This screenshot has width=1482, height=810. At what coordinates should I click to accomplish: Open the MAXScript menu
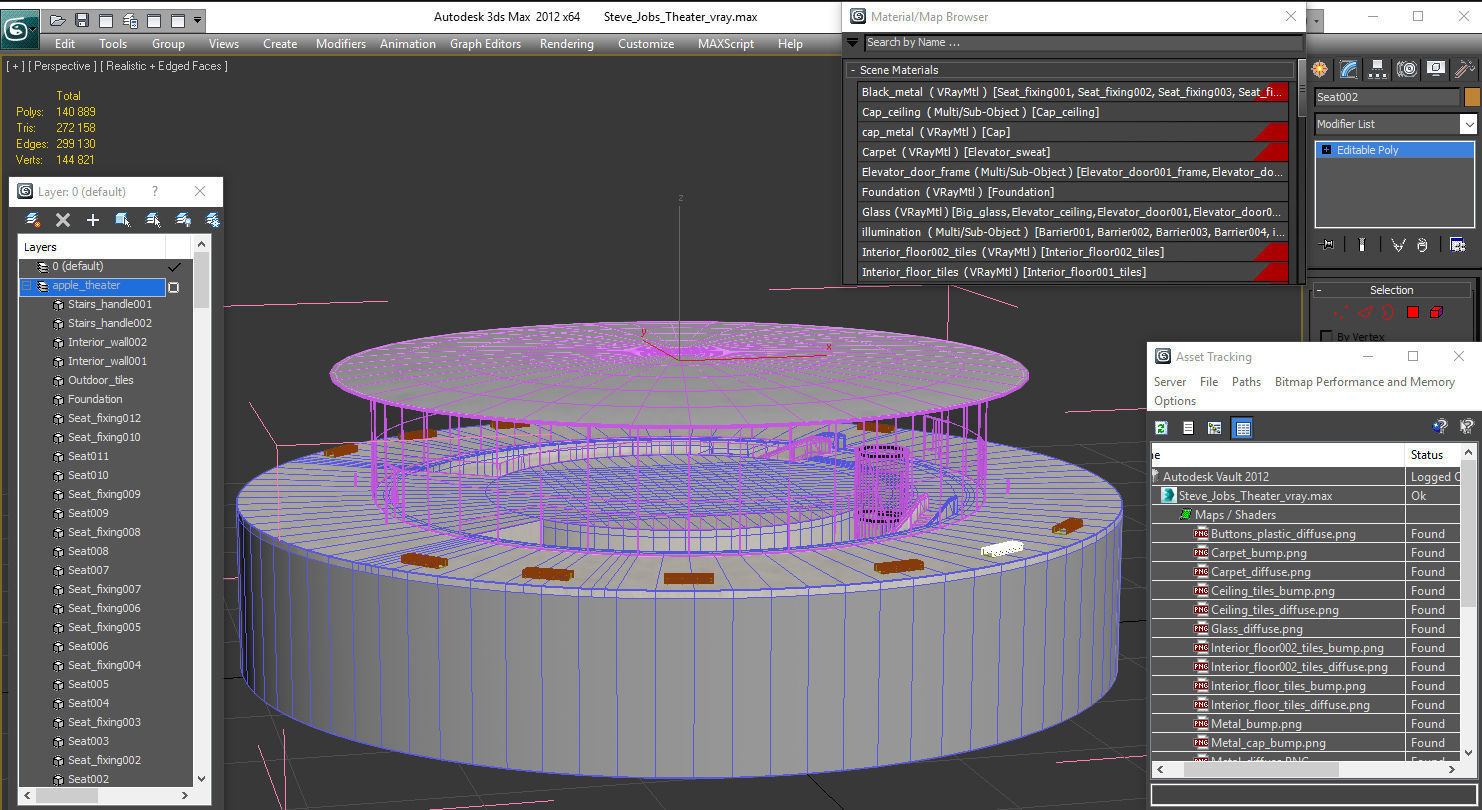click(x=726, y=44)
